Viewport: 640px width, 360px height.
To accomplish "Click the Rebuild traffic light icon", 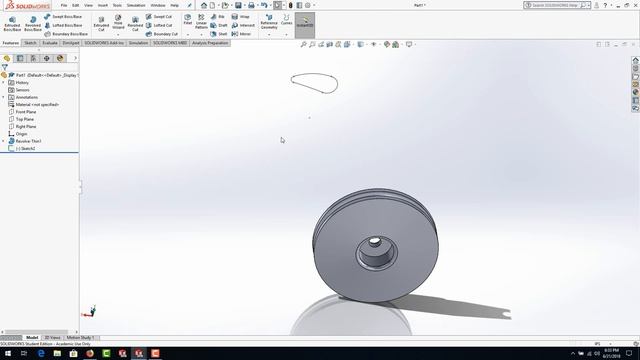I will pos(290,5).
